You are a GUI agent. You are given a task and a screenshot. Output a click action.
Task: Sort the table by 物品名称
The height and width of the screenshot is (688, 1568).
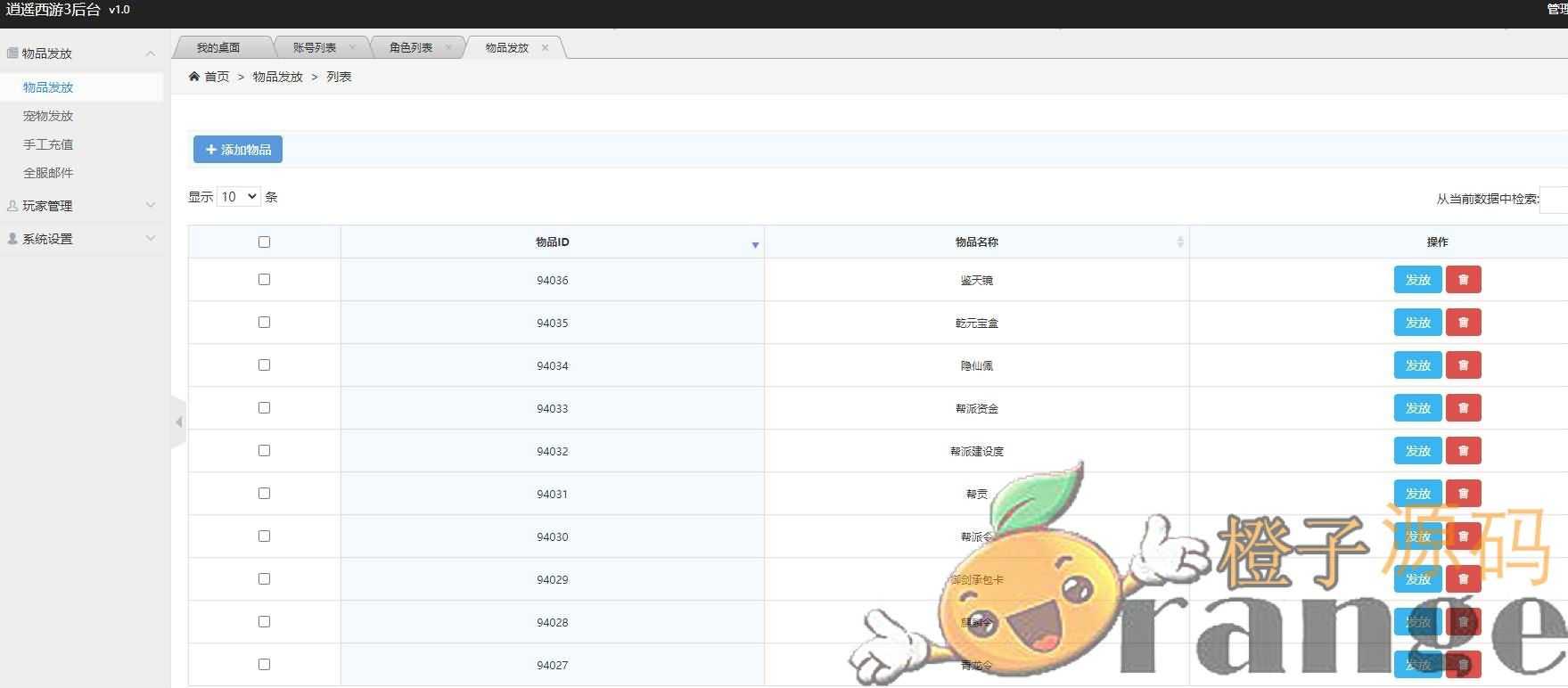[x=1179, y=242]
